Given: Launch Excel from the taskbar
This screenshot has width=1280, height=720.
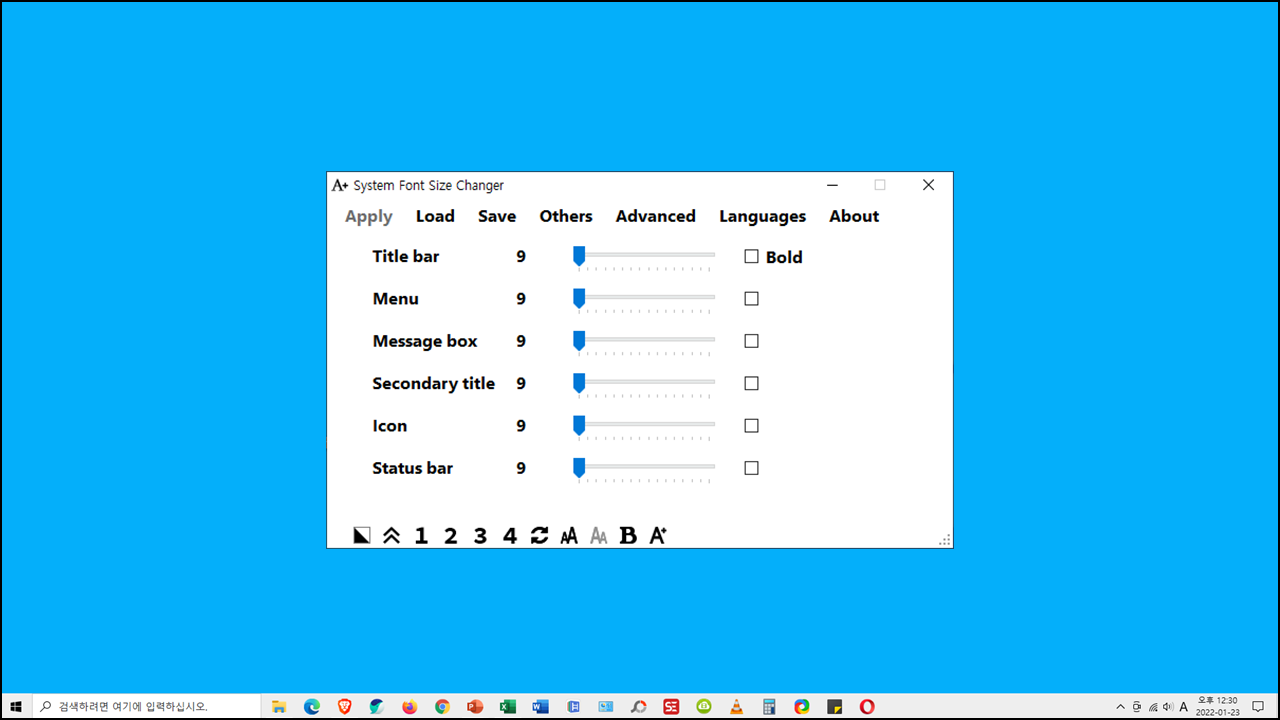Looking at the screenshot, I should tap(508, 706).
